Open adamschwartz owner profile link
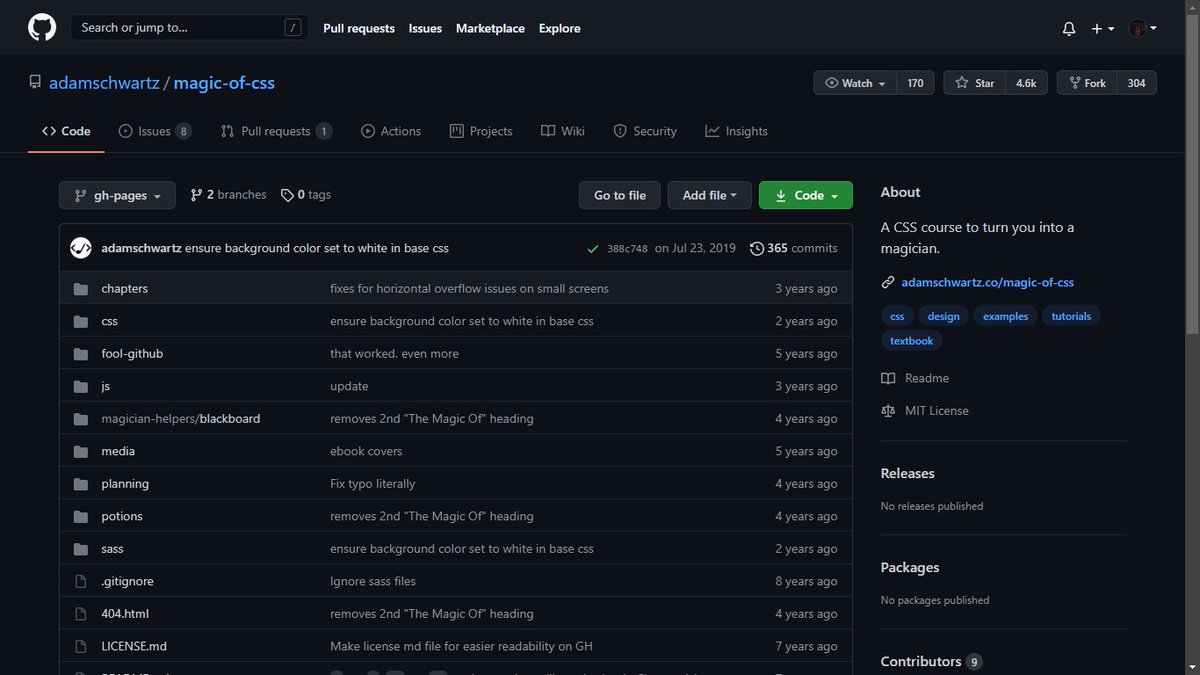 104,83
